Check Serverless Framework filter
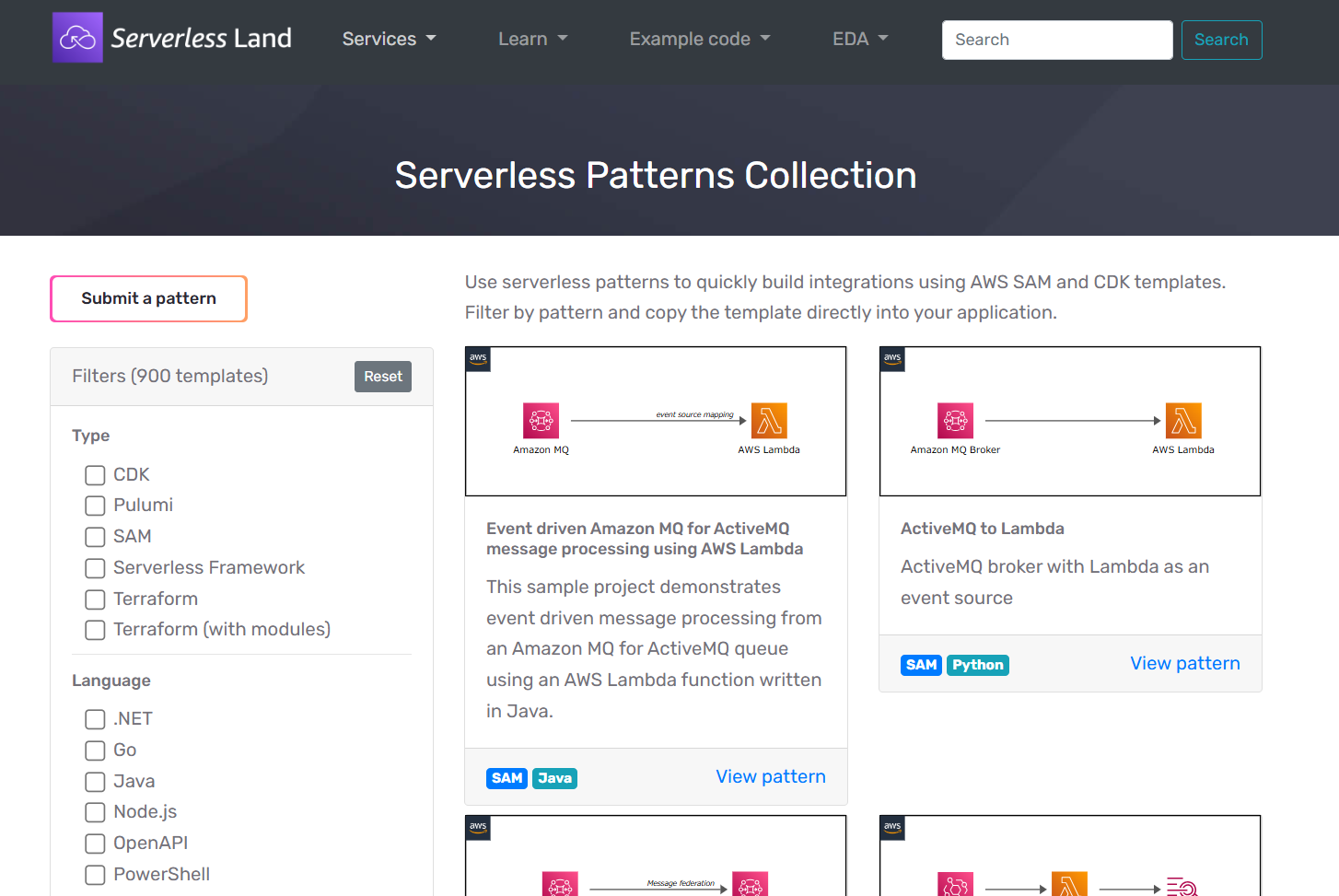1339x896 pixels. point(95,568)
